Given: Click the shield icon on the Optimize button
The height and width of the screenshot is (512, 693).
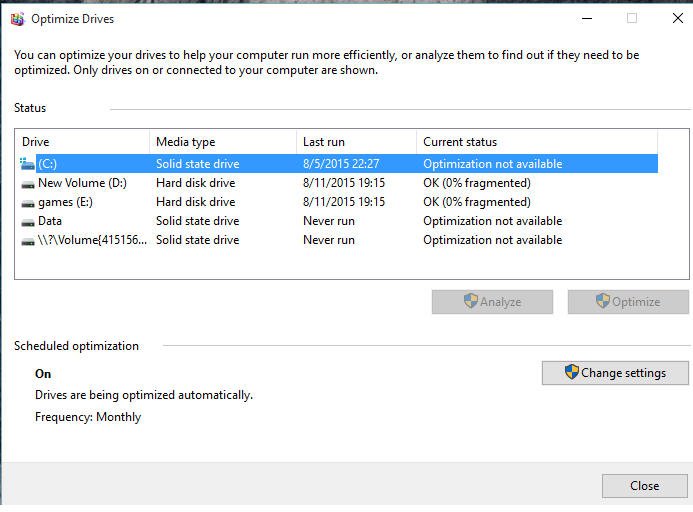Looking at the screenshot, I should (x=603, y=301).
